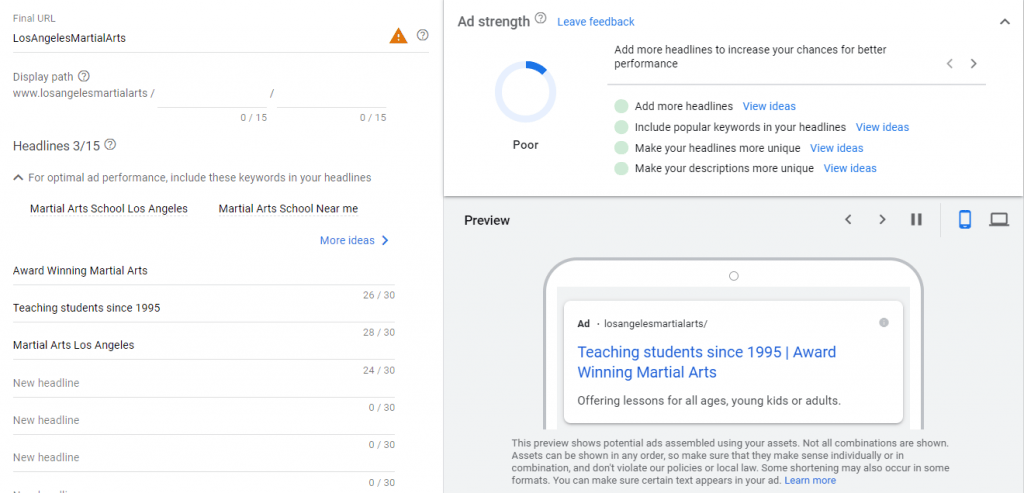Collapse the keyword suggestions chevron
The image size is (1024, 493).
click(x=18, y=178)
